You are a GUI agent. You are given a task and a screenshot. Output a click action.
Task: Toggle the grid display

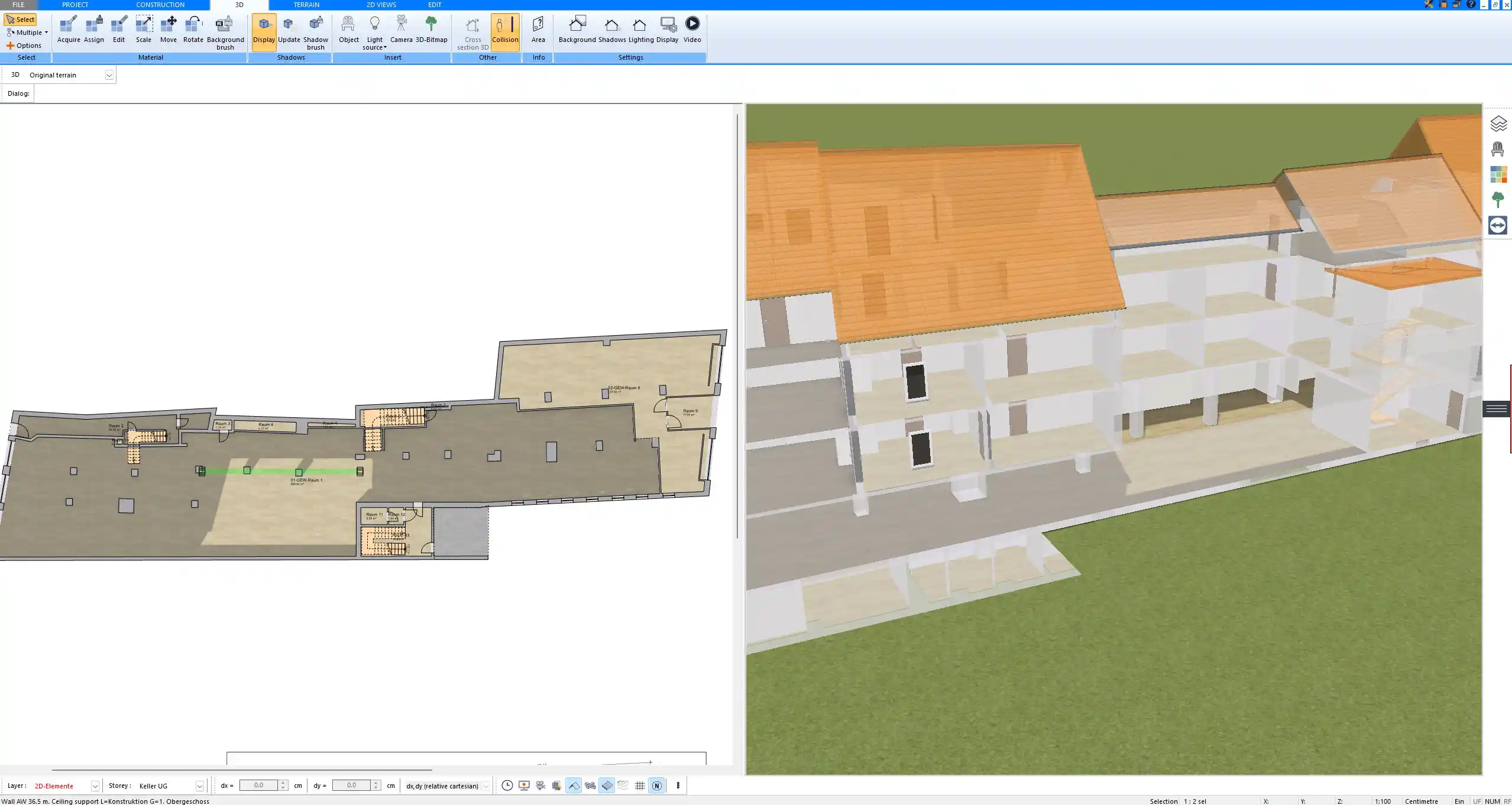pyautogui.click(x=640, y=785)
